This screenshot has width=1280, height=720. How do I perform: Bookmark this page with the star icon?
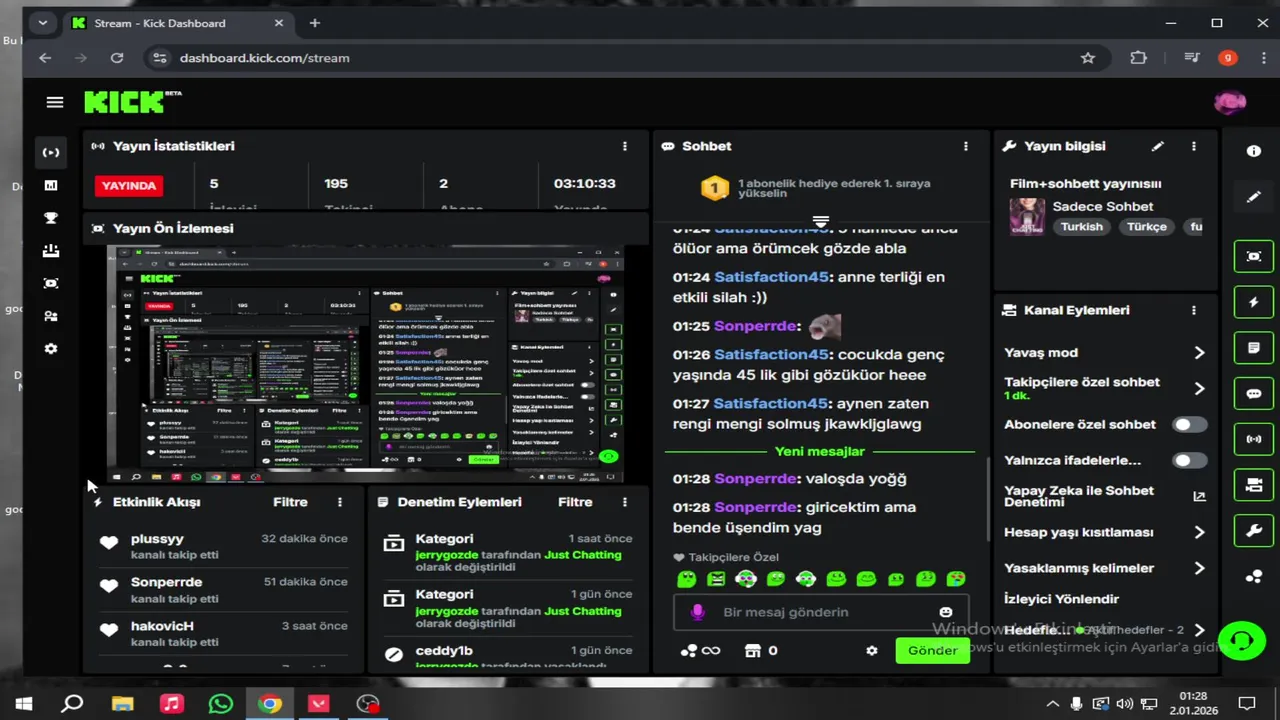point(1088,58)
